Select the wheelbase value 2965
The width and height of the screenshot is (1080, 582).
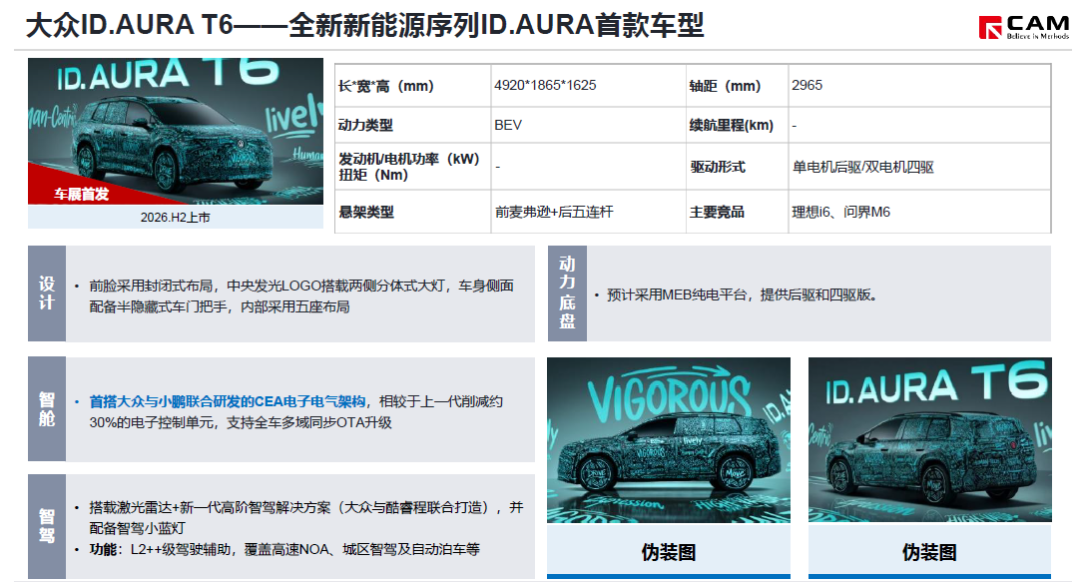point(807,85)
